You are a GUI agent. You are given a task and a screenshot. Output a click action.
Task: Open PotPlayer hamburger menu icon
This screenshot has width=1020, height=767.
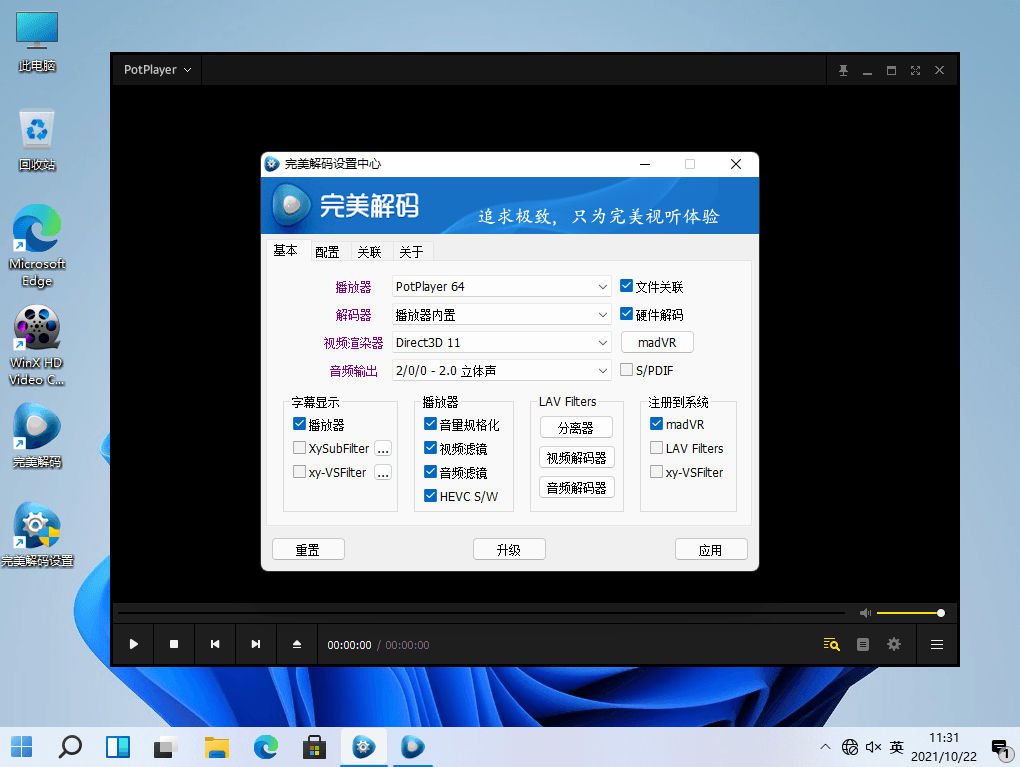pos(937,645)
